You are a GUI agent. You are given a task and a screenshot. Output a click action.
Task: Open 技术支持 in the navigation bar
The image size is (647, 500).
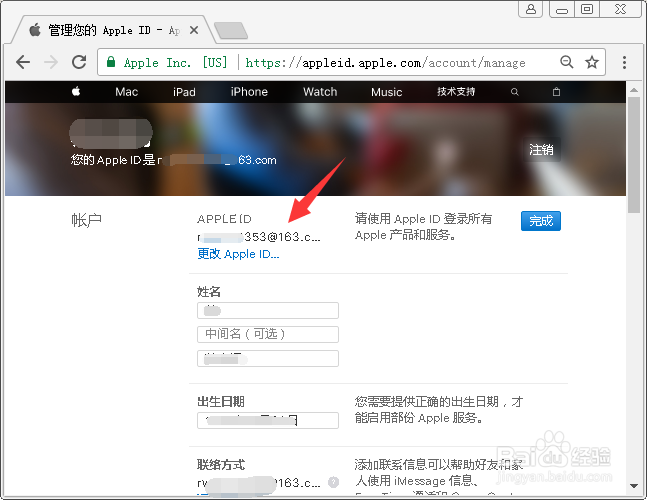[456, 92]
